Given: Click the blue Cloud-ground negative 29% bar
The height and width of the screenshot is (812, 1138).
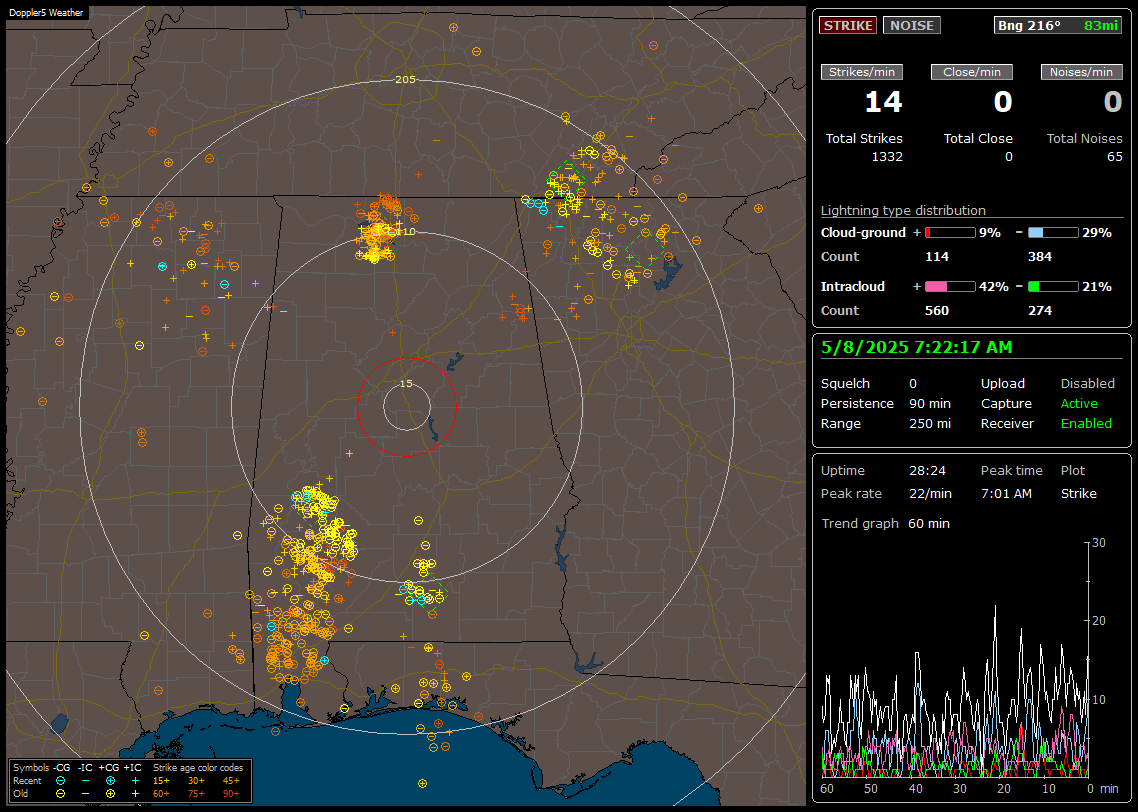Looking at the screenshot, I should coord(1052,232).
